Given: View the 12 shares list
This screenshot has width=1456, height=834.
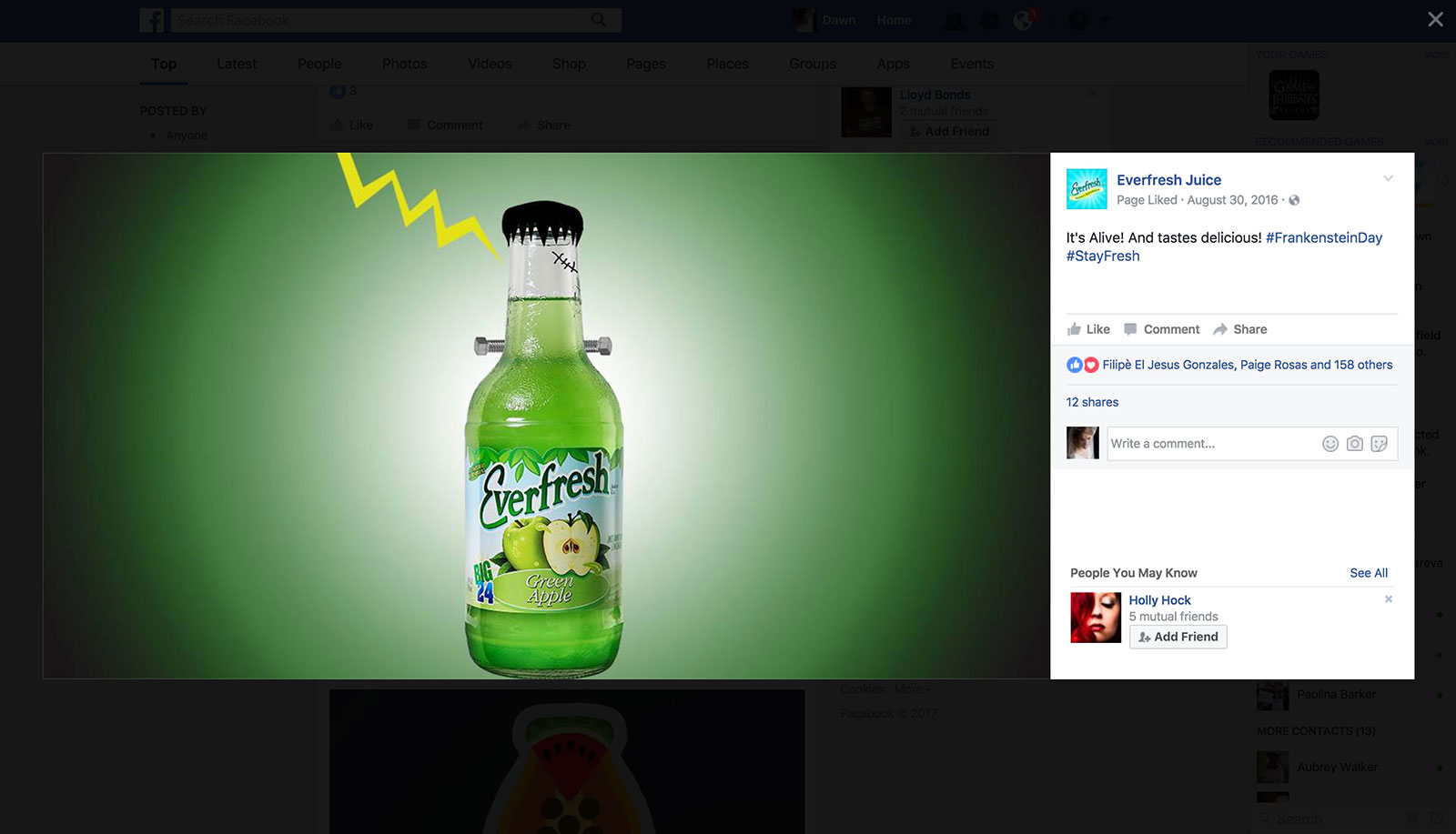Looking at the screenshot, I should tap(1092, 402).
